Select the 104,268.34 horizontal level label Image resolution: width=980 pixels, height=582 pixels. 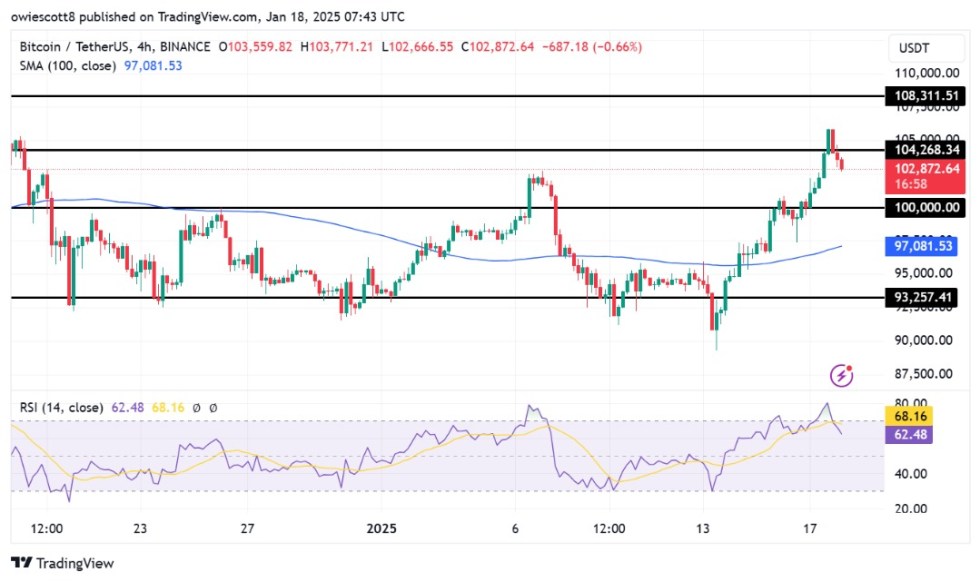(927, 149)
